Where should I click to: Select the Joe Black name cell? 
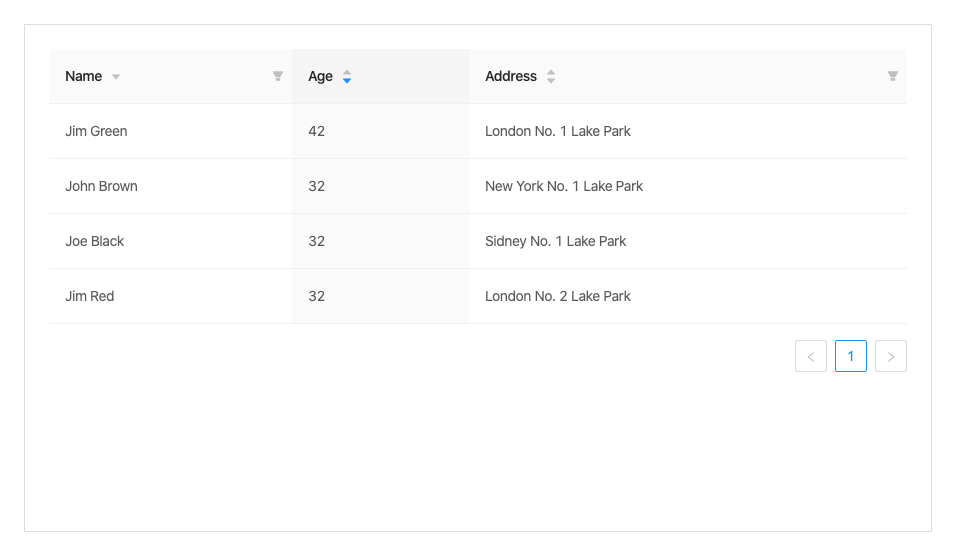click(95, 241)
